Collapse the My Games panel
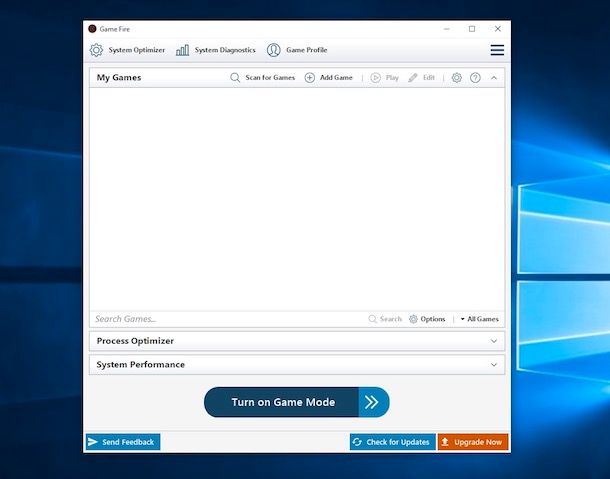This screenshot has width=610, height=479. pyautogui.click(x=494, y=78)
